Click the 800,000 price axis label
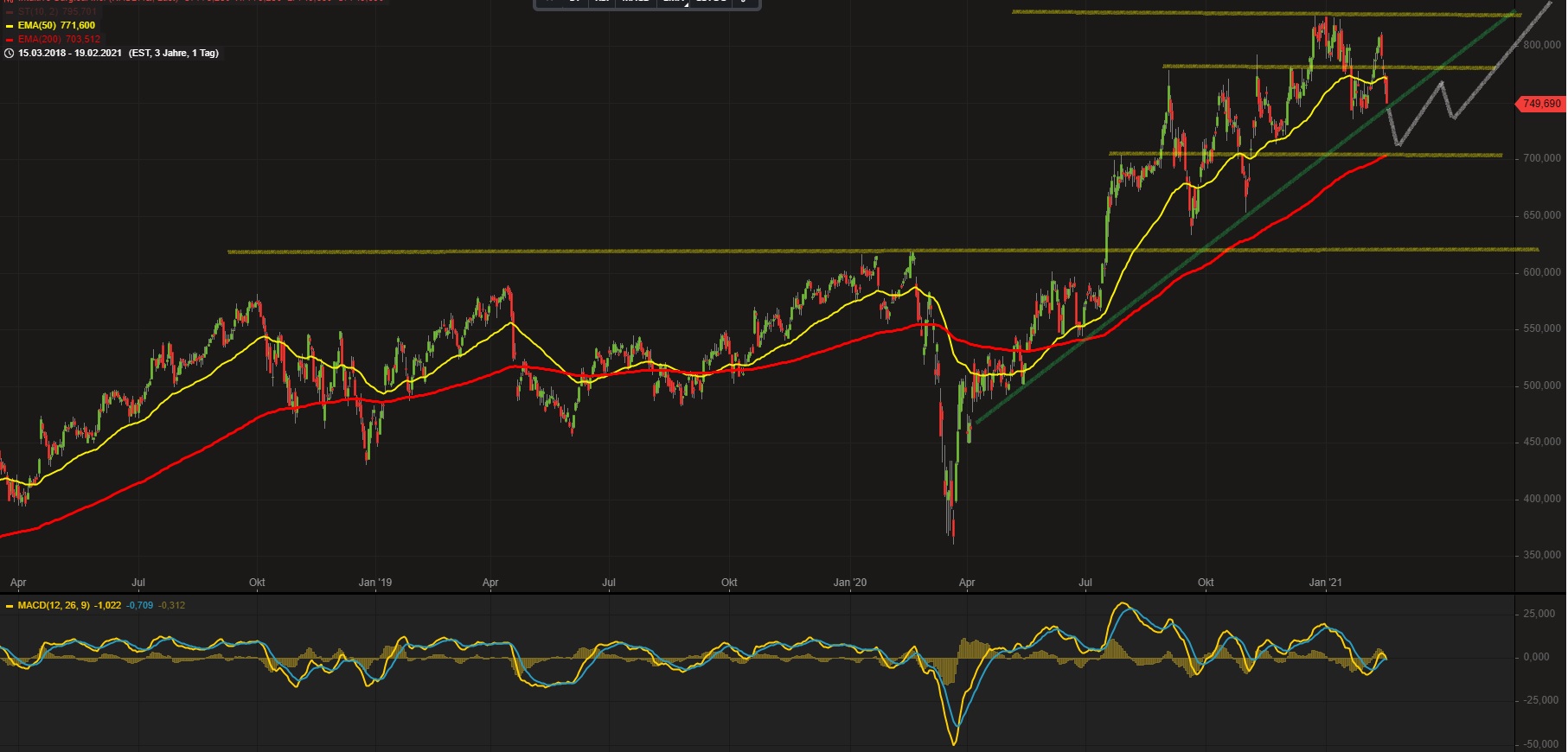The image size is (1568, 752). coord(1541,45)
